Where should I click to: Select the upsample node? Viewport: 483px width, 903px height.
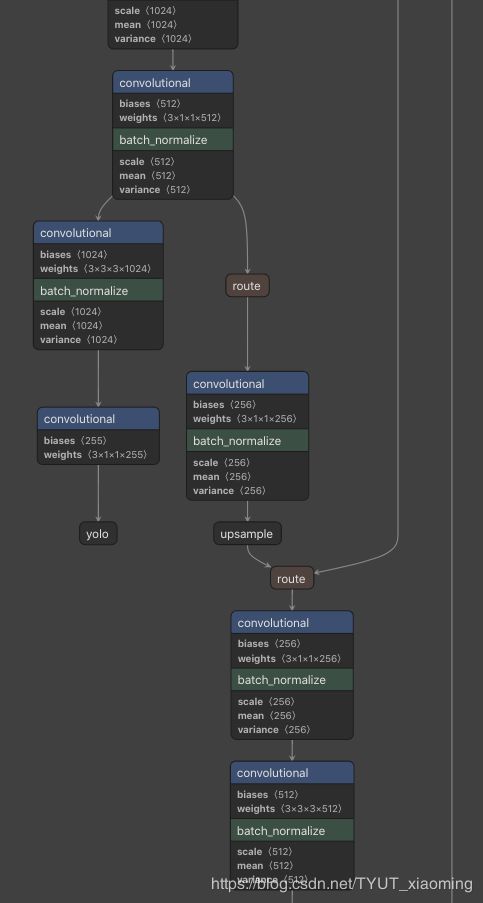click(x=247, y=534)
